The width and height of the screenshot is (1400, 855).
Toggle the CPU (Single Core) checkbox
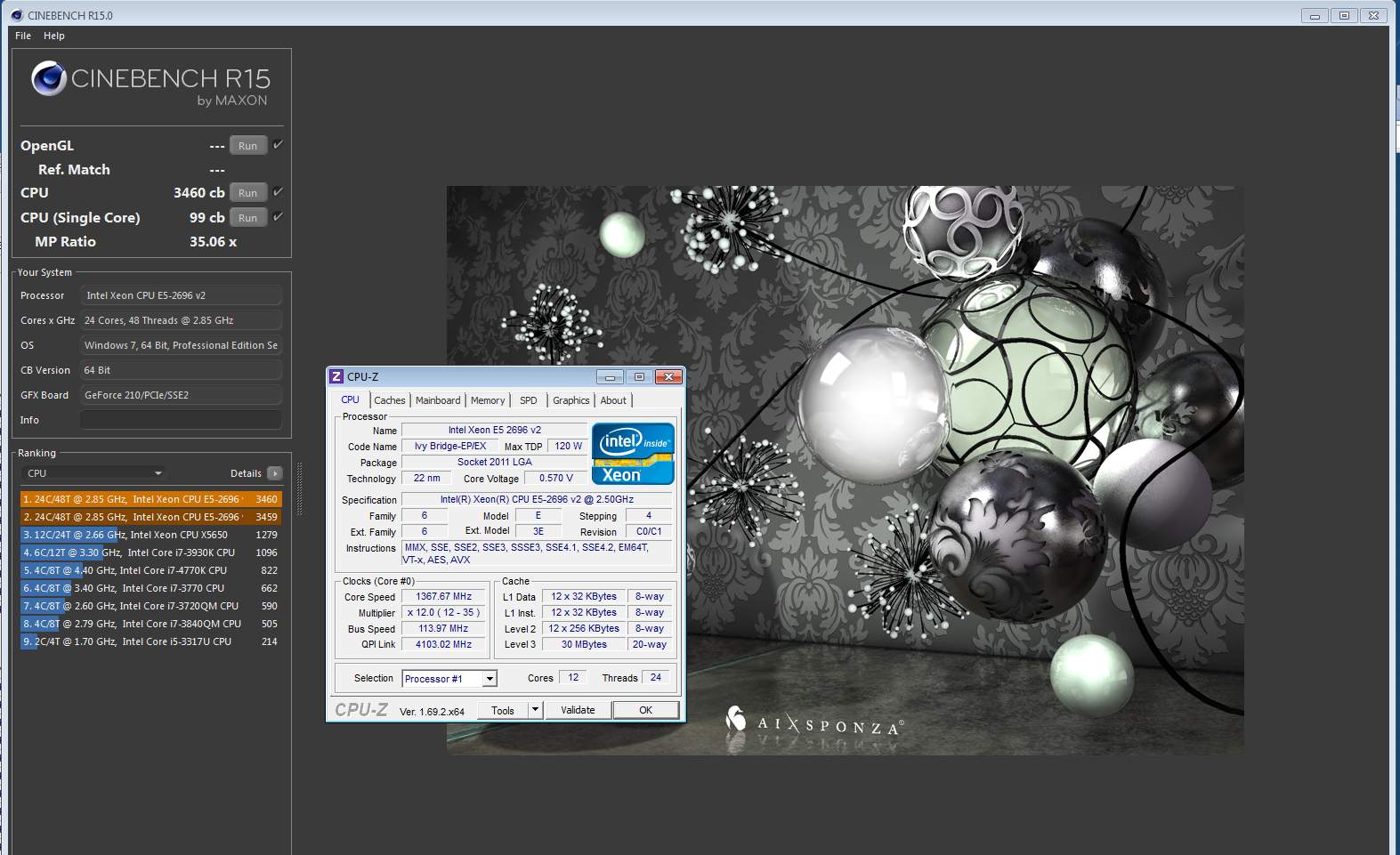coord(278,217)
